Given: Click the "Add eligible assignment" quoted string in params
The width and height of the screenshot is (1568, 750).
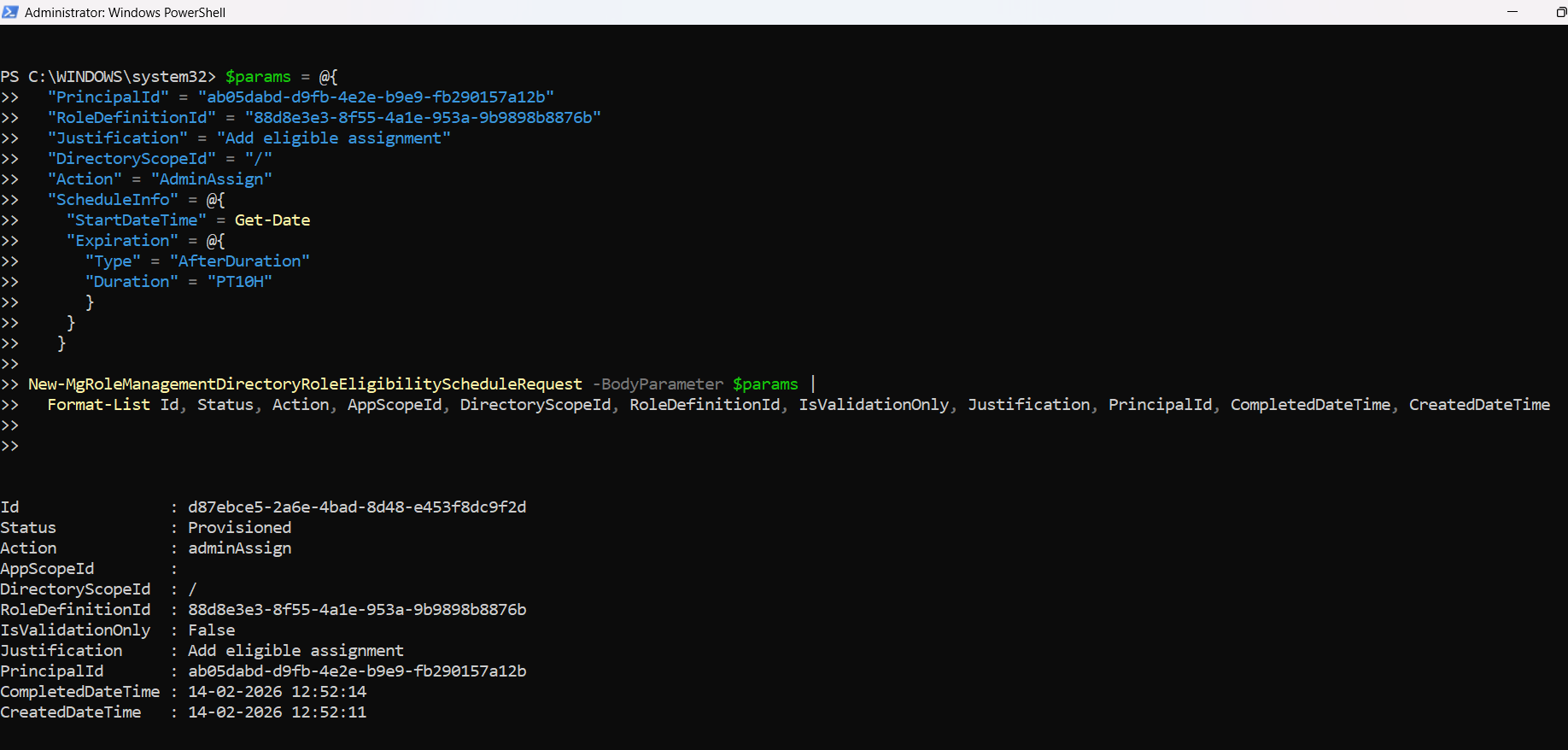Looking at the screenshot, I should tap(333, 138).
